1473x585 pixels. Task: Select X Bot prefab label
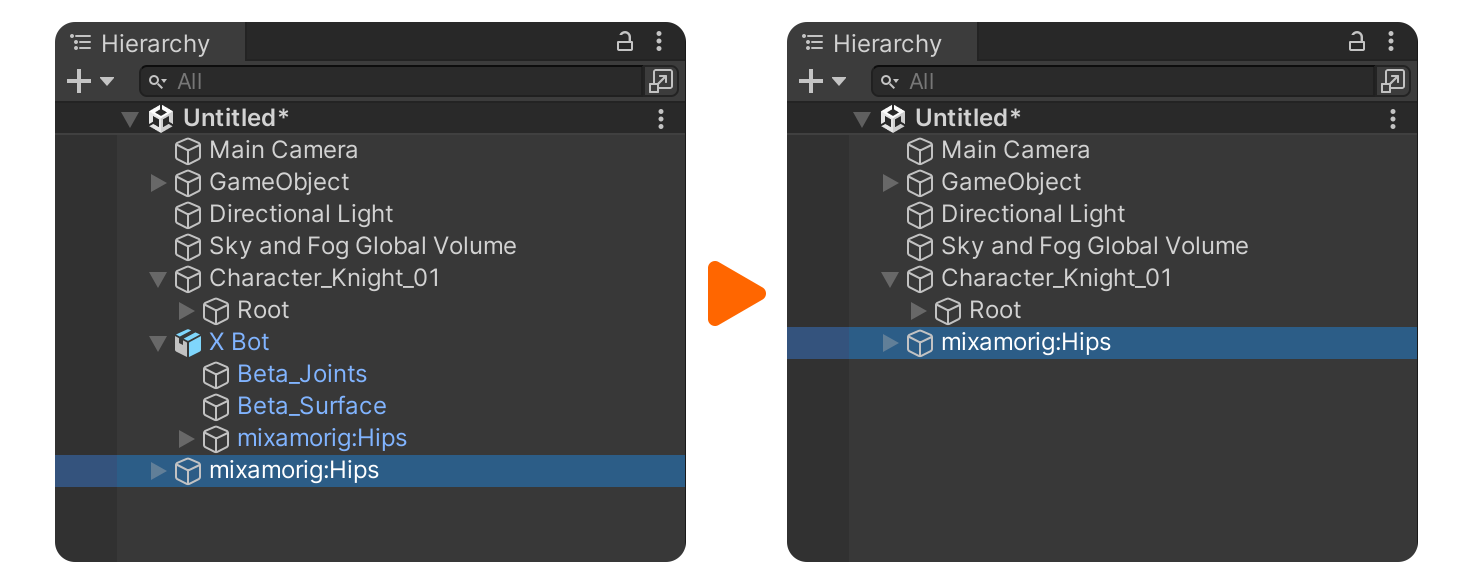(240, 342)
